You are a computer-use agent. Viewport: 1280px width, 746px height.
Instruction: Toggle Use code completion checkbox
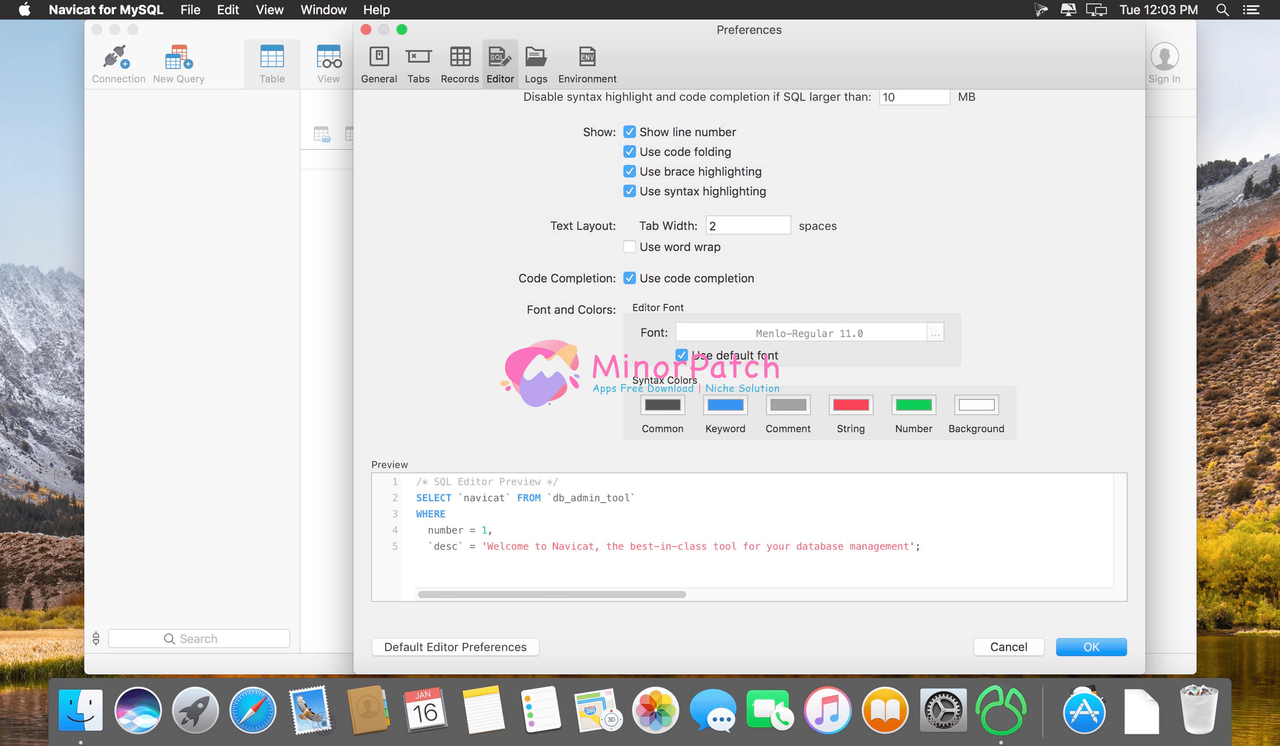click(x=630, y=278)
